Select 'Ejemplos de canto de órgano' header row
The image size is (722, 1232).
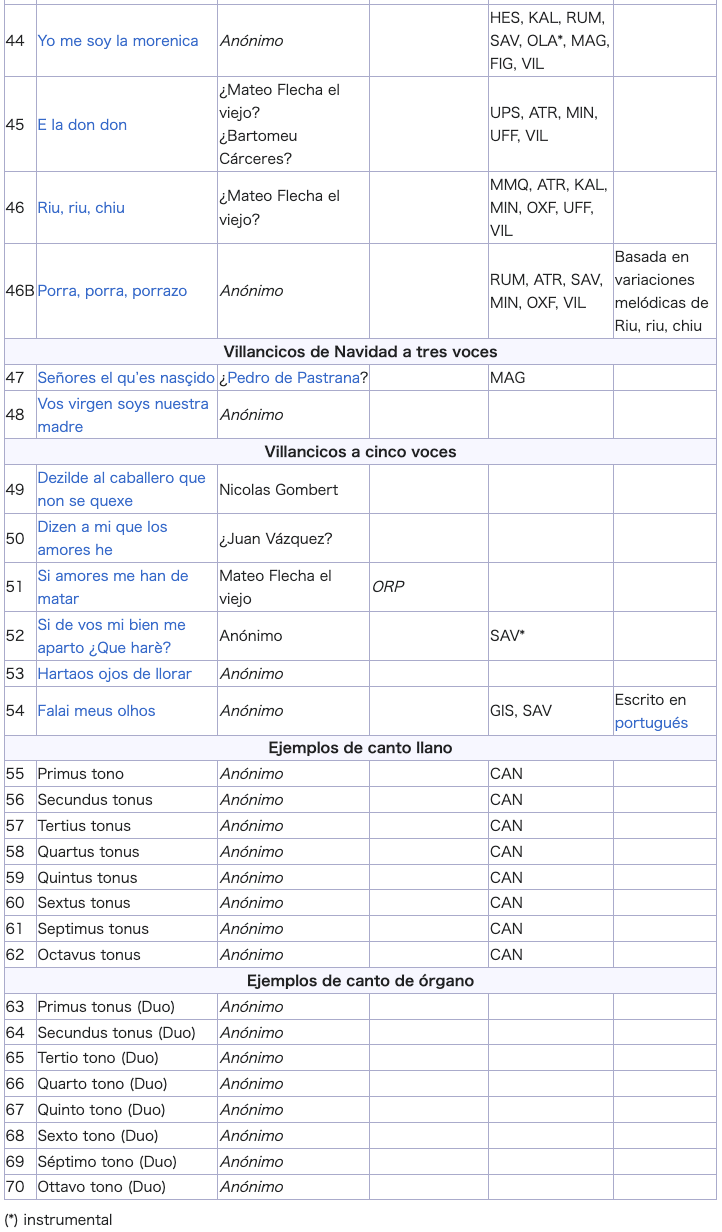click(360, 981)
